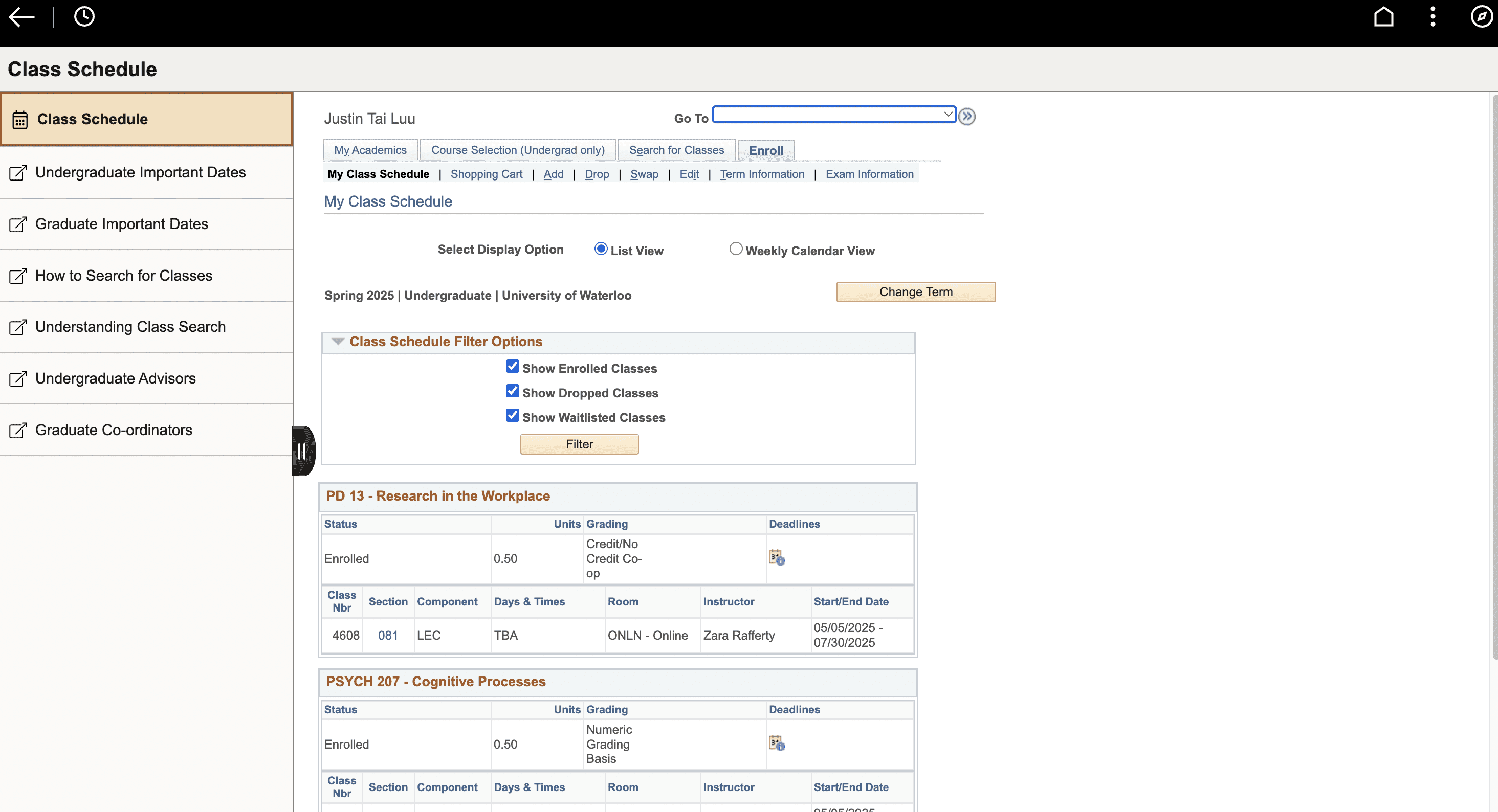Collapse Class Schedule Filter Options section
Image resolution: width=1498 pixels, height=812 pixels.
coord(338,342)
